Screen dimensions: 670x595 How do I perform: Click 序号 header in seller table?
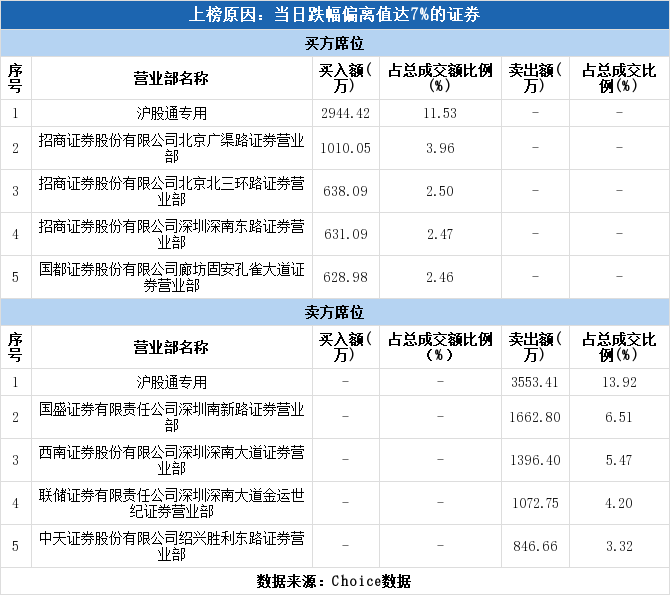pos(15,347)
